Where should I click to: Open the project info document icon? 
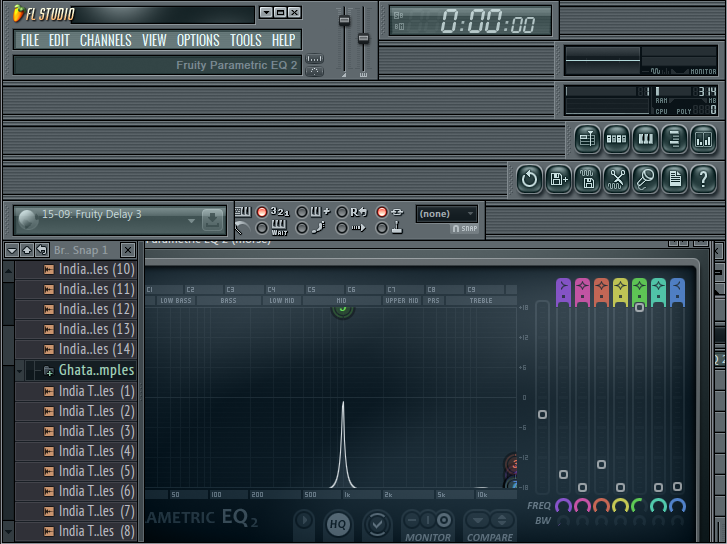674,179
